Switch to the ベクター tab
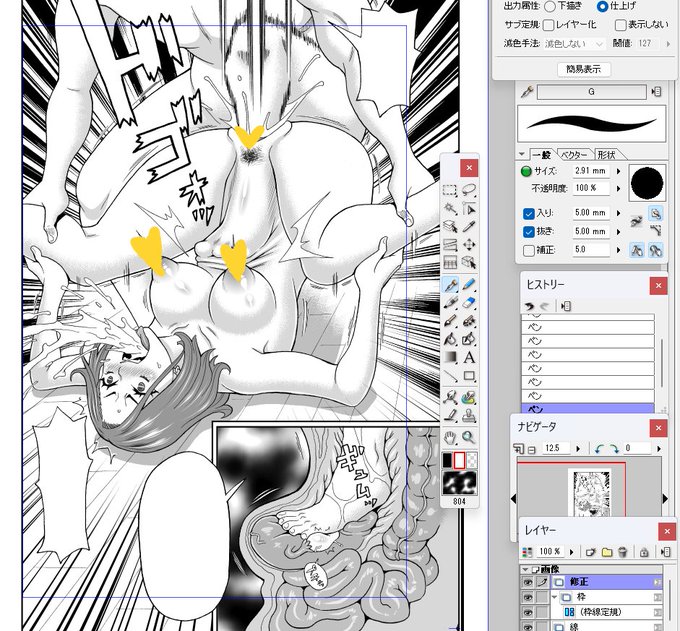The height and width of the screenshot is (631, 680). coord(573,154)
